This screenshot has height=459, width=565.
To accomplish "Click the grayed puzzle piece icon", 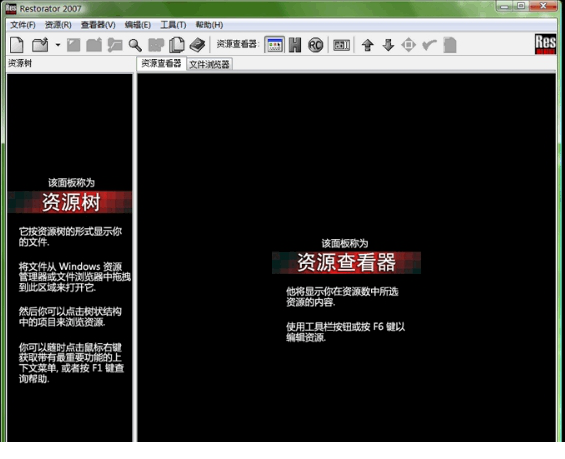I will 156,45.
